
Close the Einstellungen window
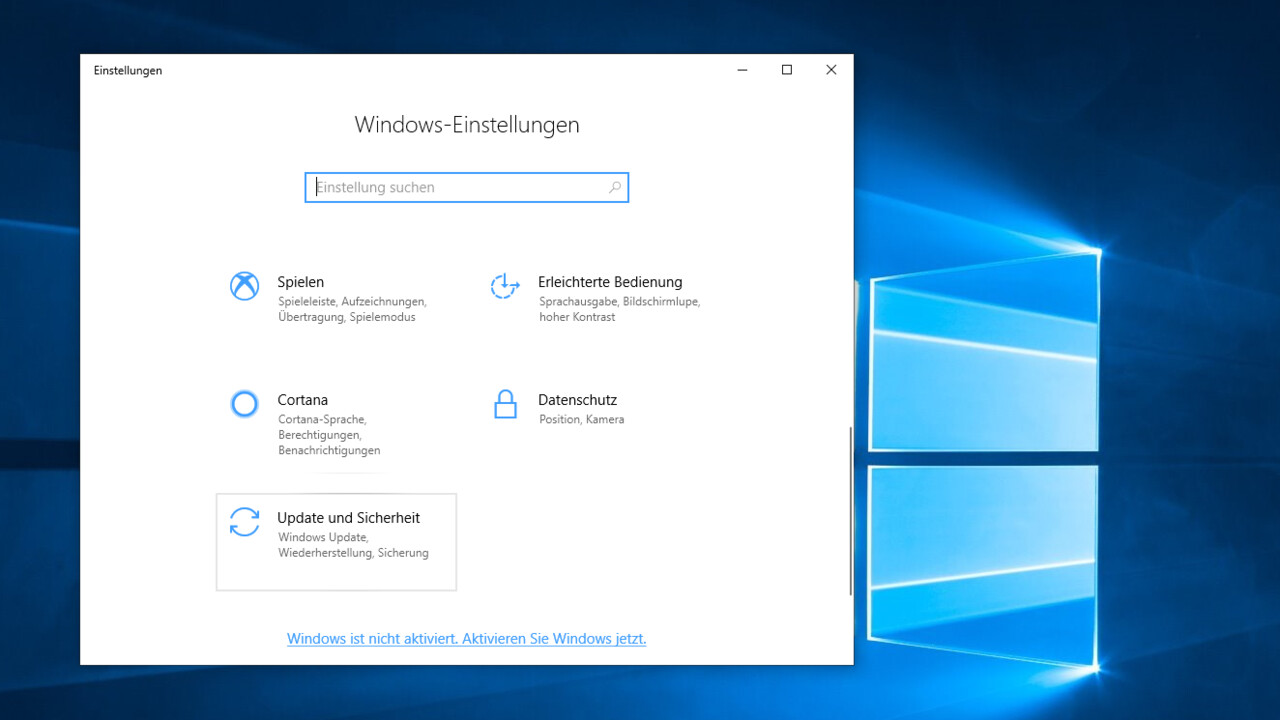831,70
